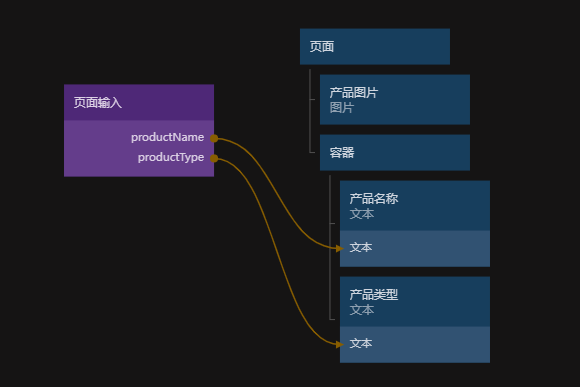Click the gray 文本 subtitle under 产品类型
Viewport: 580px width, 387px height.
(x=362, y=310)
